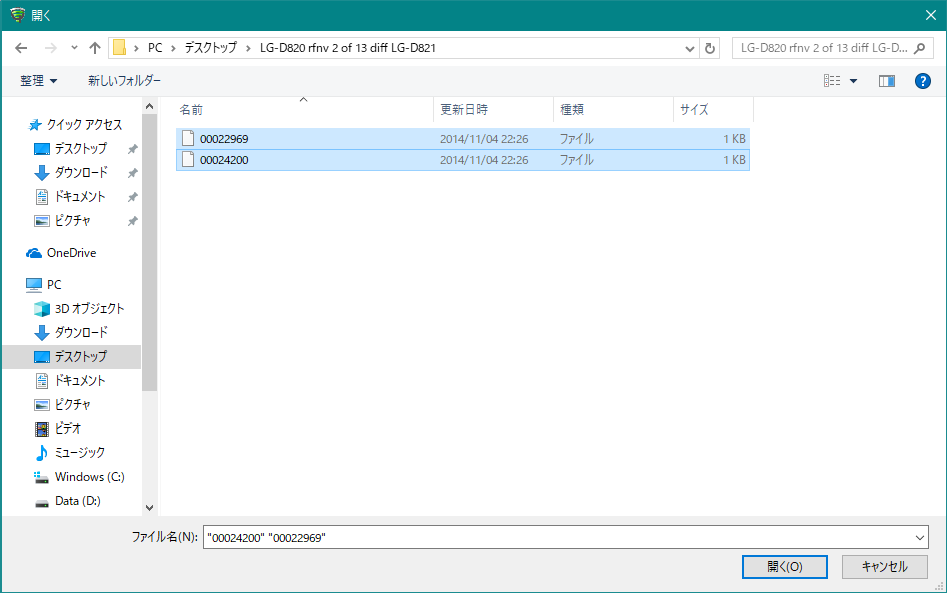Open ドキュメント under PC

coord(80,380)
